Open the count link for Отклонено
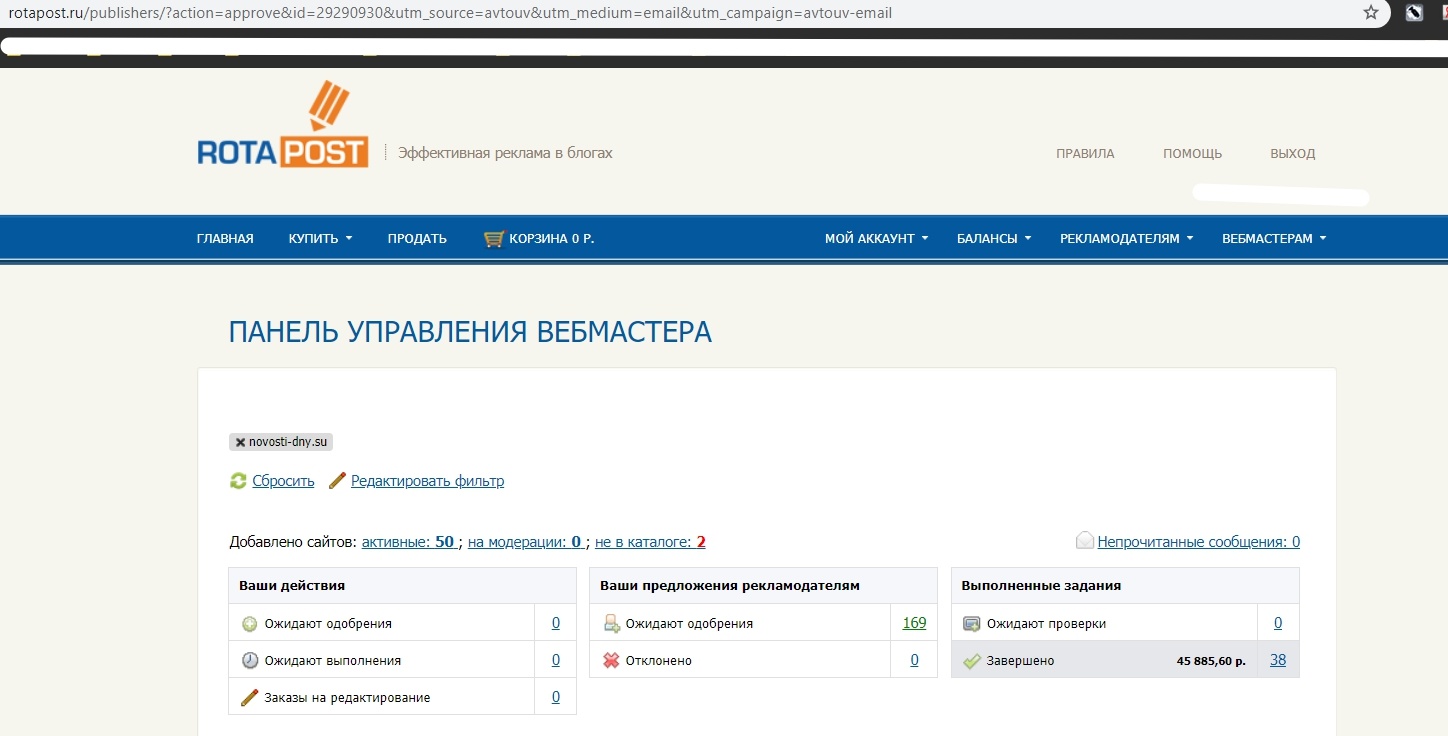 click(x=915, y=660)
